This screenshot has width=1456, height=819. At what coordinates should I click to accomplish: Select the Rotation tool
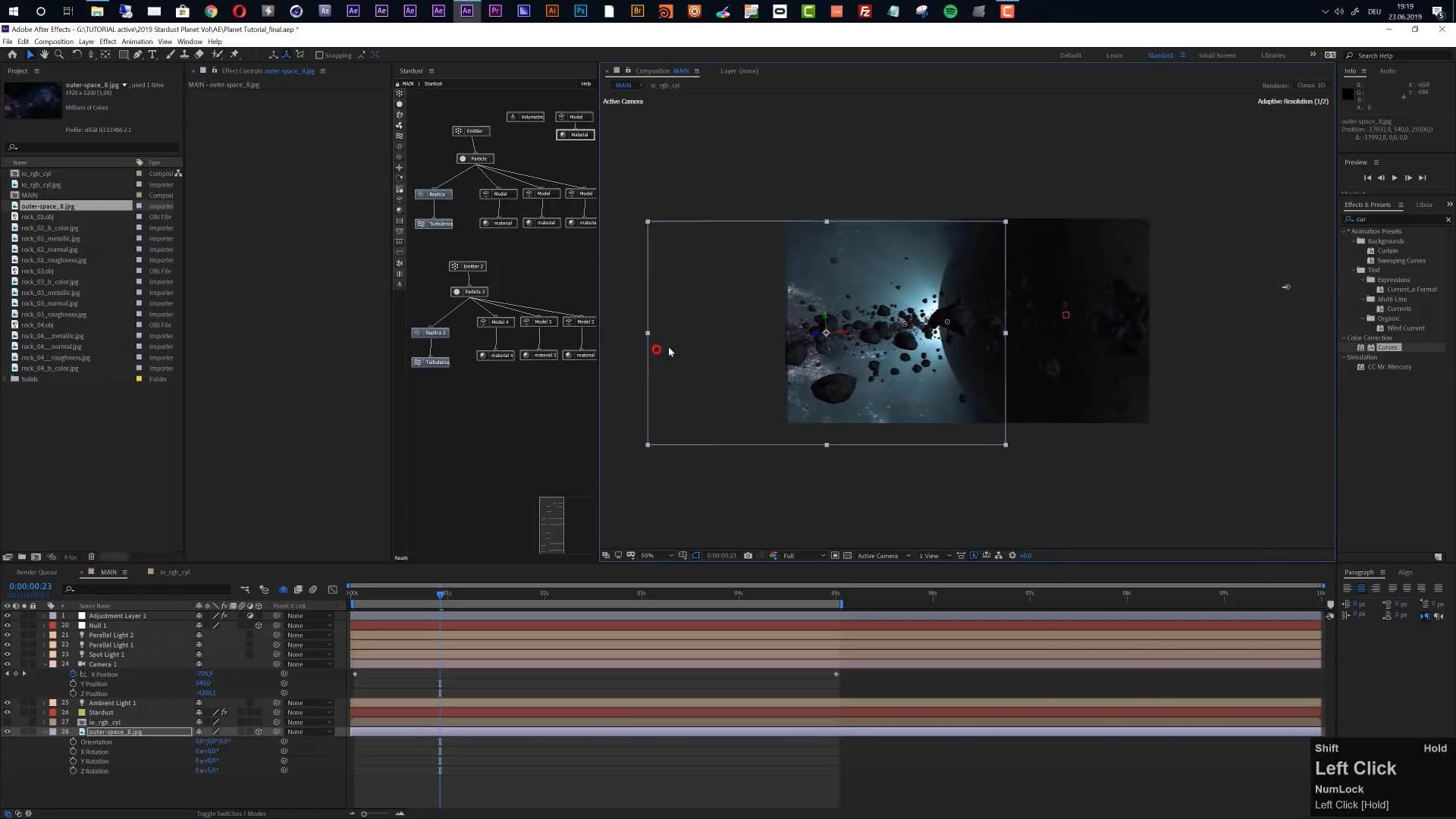pyautogui.click(x=77, y=55)
